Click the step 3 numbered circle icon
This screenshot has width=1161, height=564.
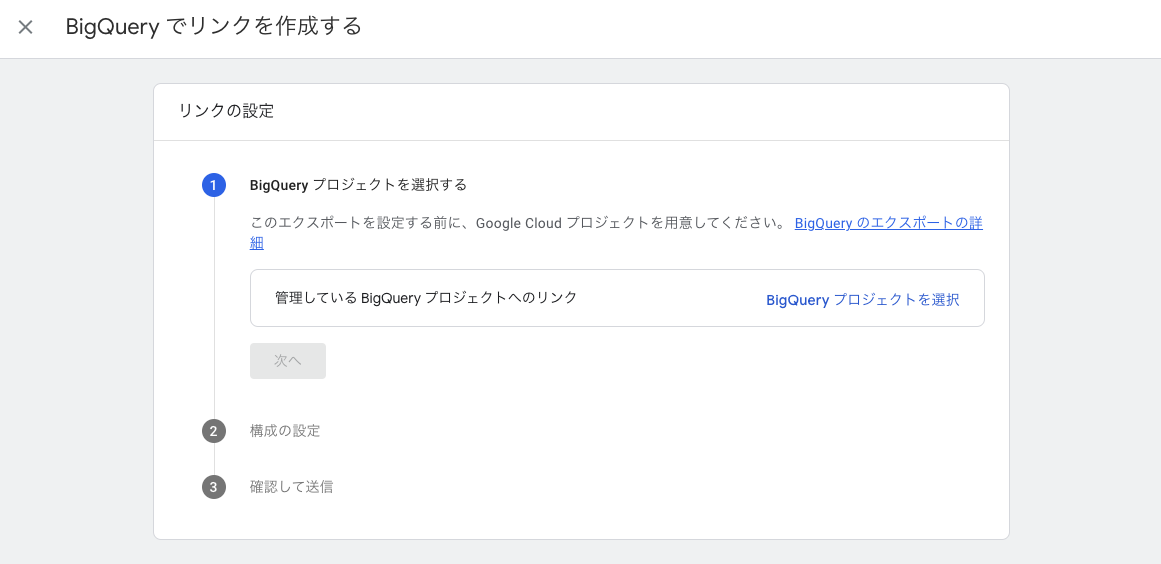click(213, 487)
